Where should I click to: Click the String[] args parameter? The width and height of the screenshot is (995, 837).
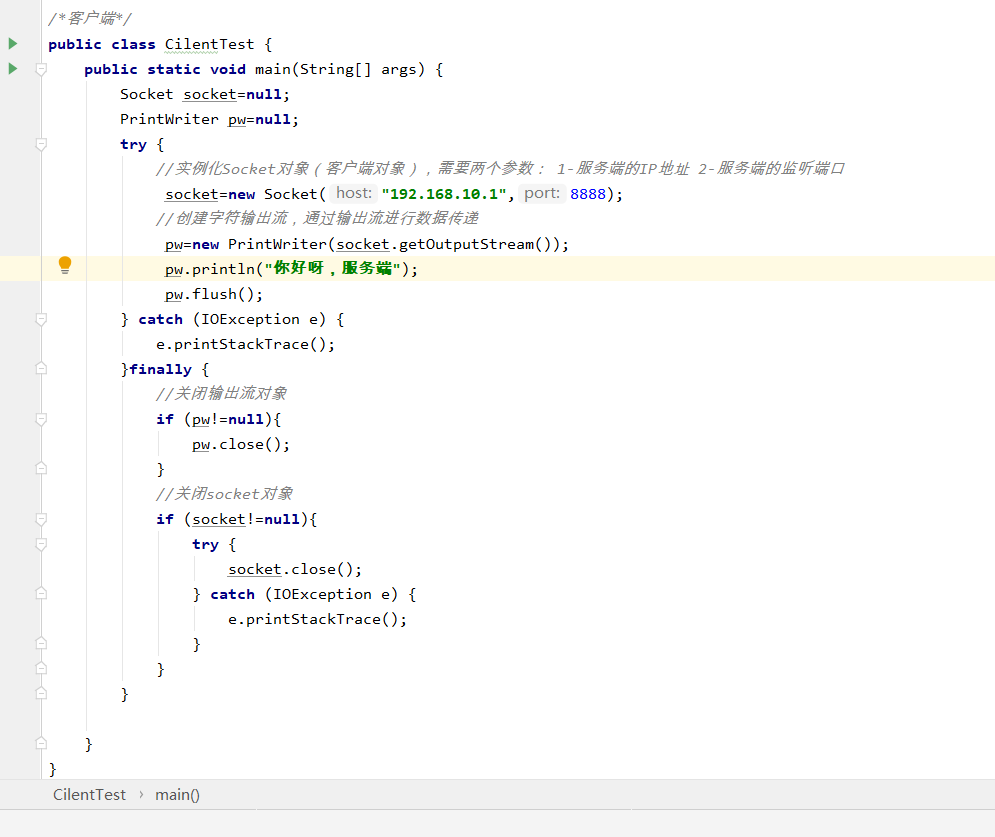[x=358, y=69]
